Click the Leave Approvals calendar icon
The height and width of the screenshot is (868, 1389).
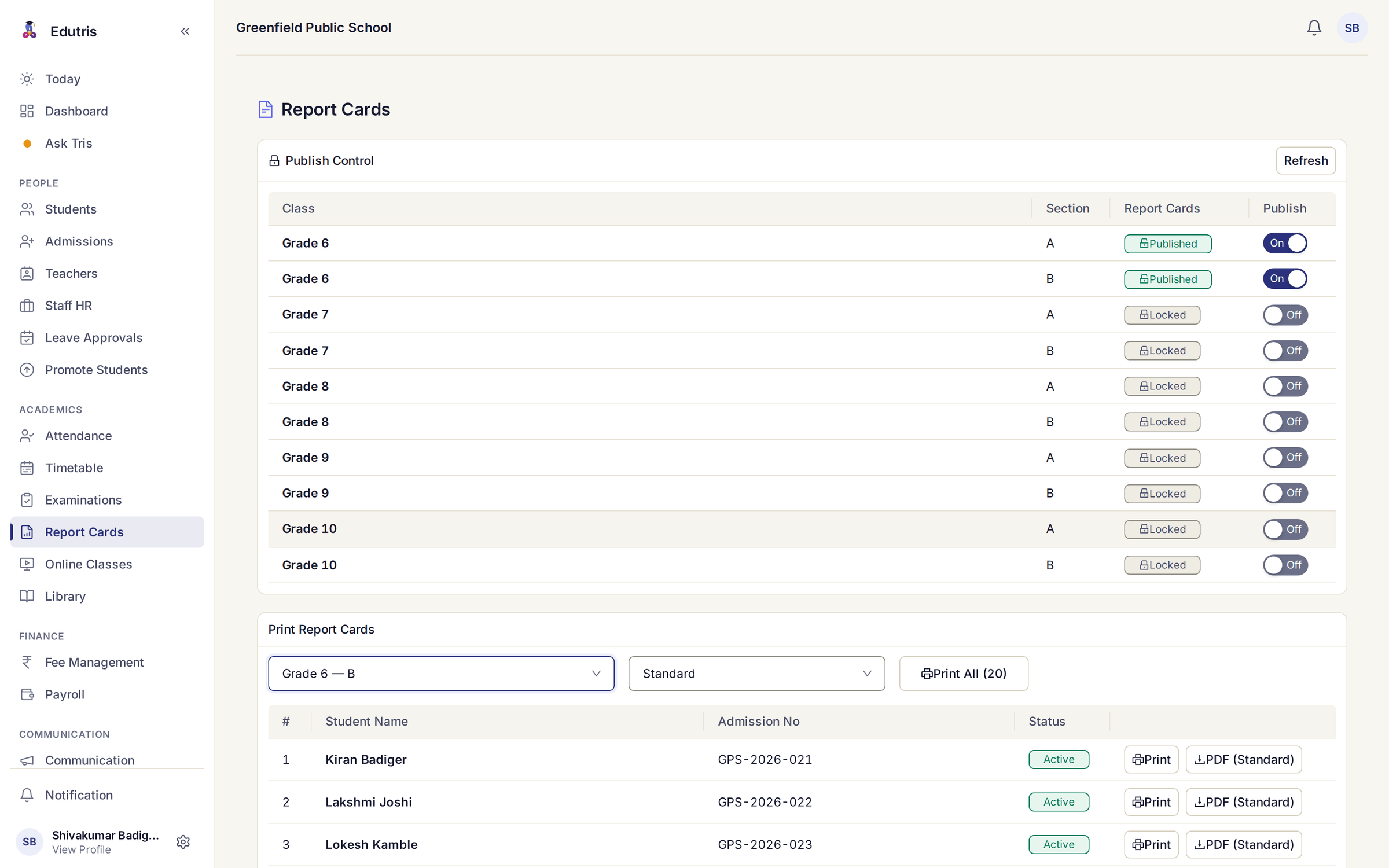point(27,337)
